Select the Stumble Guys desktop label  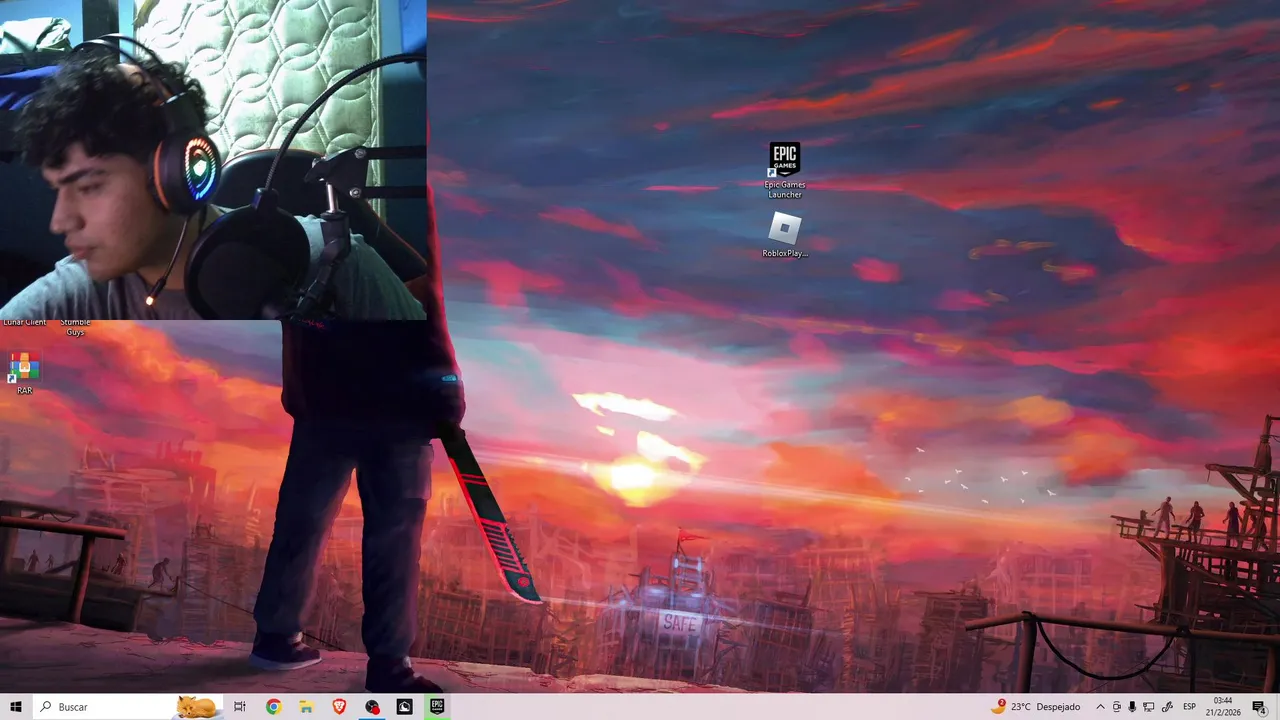(x=75, y=327)
